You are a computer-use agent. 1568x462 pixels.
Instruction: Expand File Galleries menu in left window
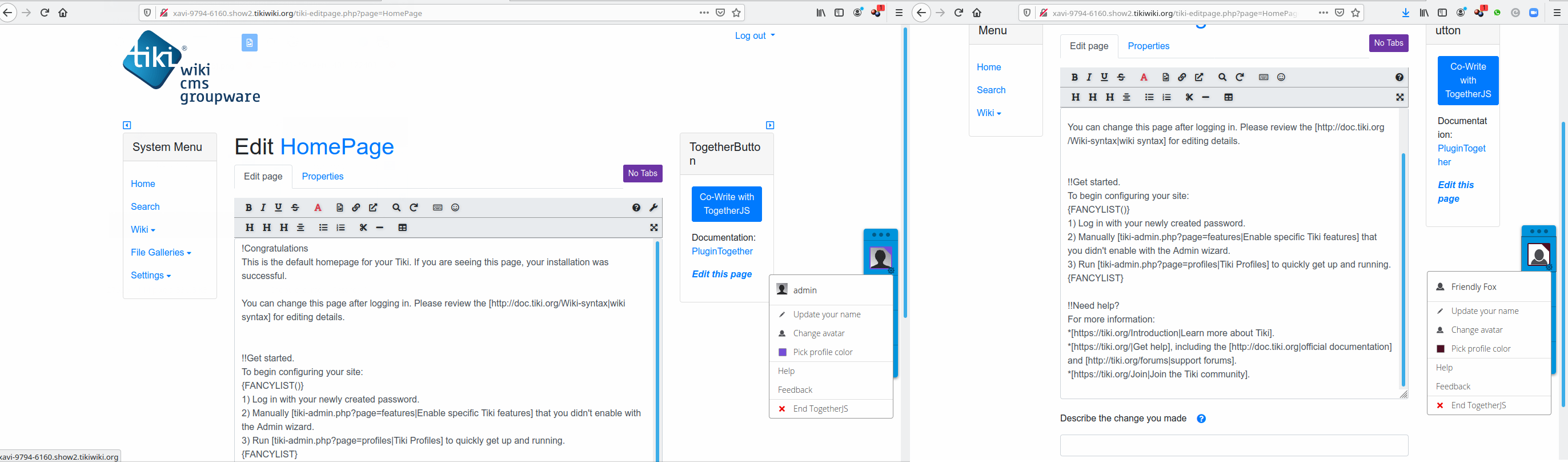tap(161, 252)
